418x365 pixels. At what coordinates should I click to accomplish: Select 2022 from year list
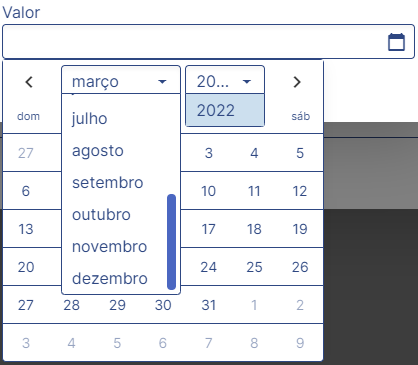pos(225,110)
